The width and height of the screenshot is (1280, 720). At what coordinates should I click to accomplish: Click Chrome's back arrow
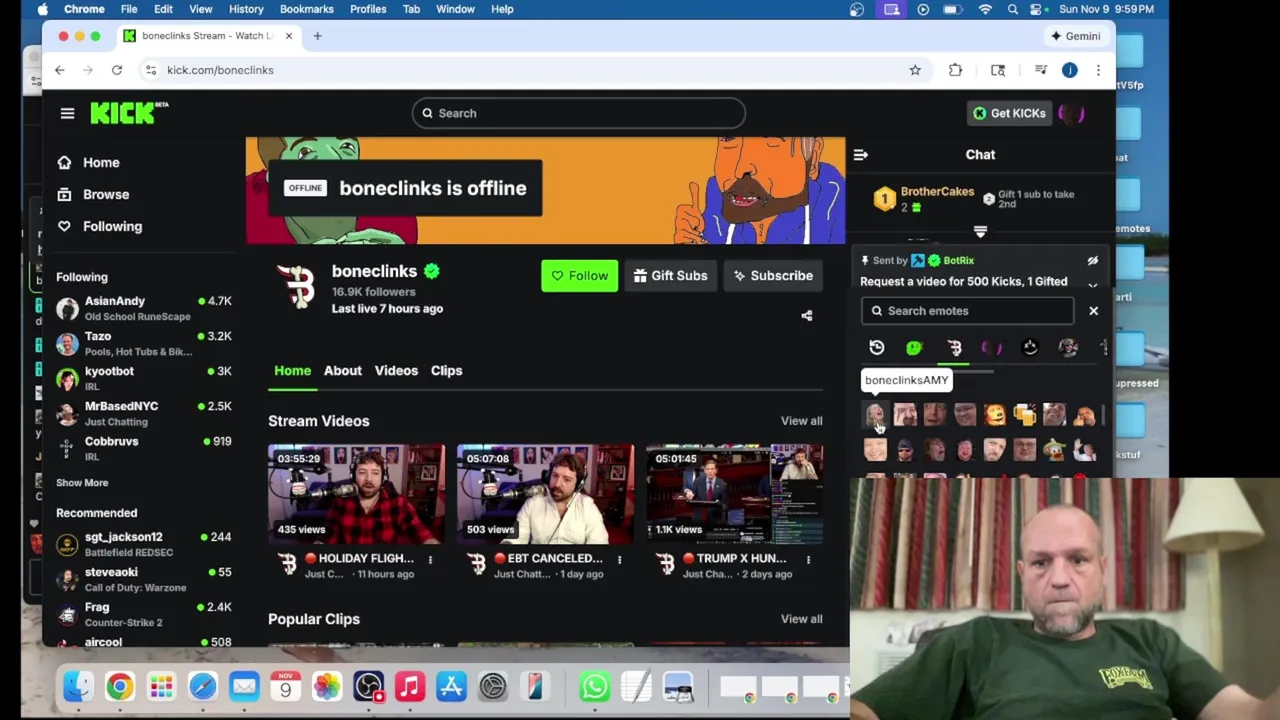pyautogui.click(x=60, y=70)
